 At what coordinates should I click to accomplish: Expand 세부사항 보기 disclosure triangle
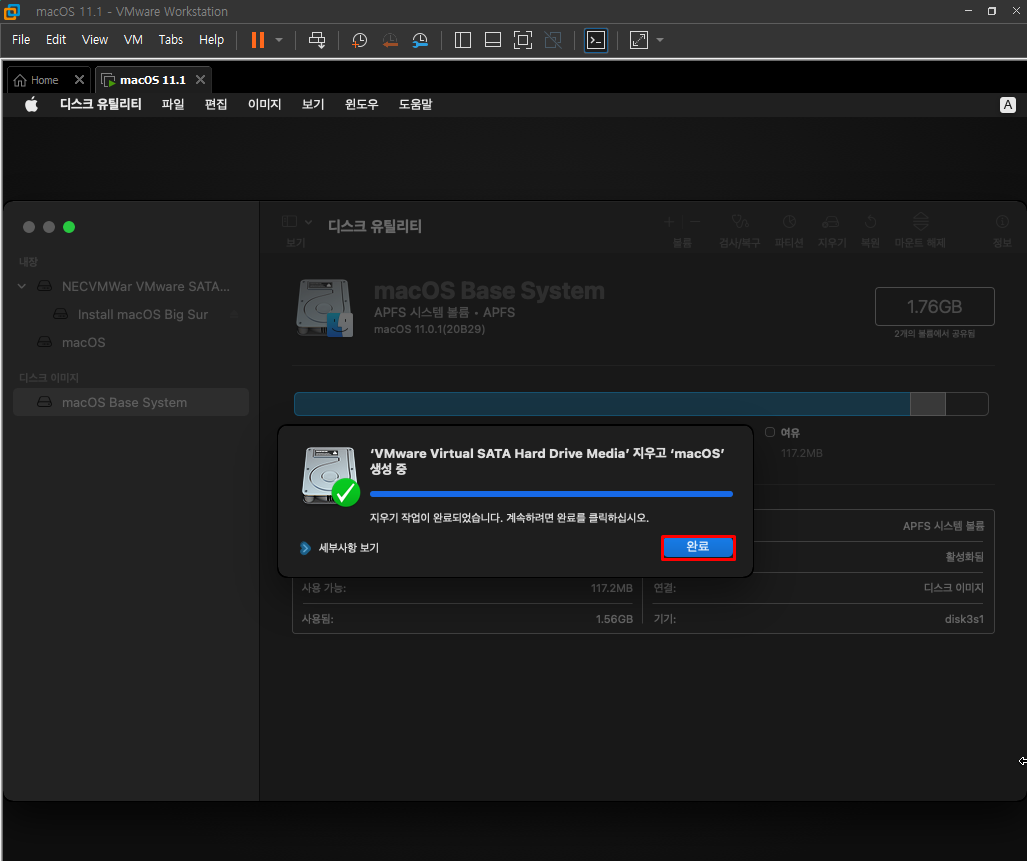coord(305,548)
